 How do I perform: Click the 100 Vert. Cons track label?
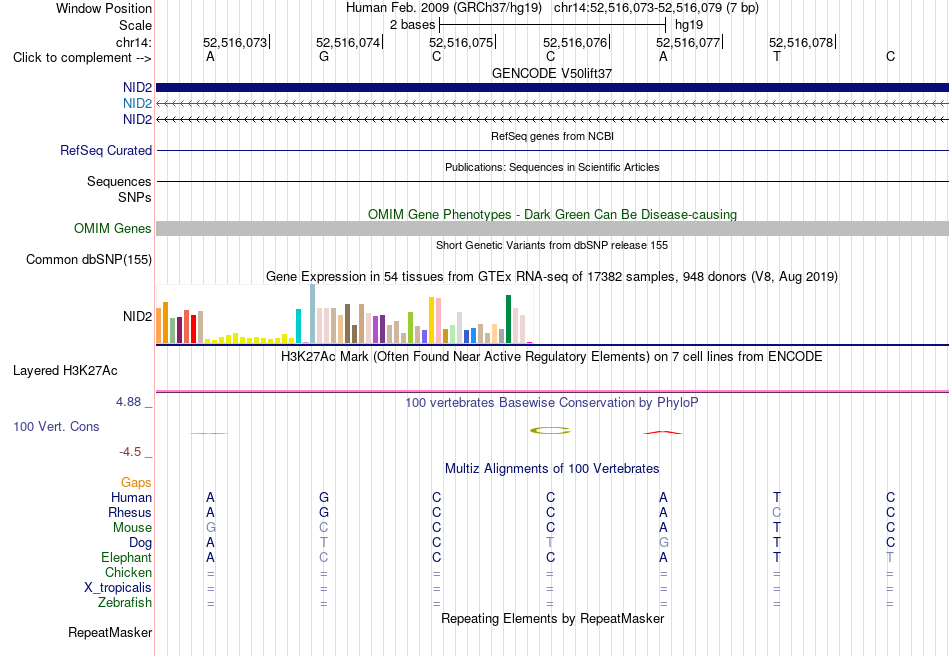pos(56,426)
